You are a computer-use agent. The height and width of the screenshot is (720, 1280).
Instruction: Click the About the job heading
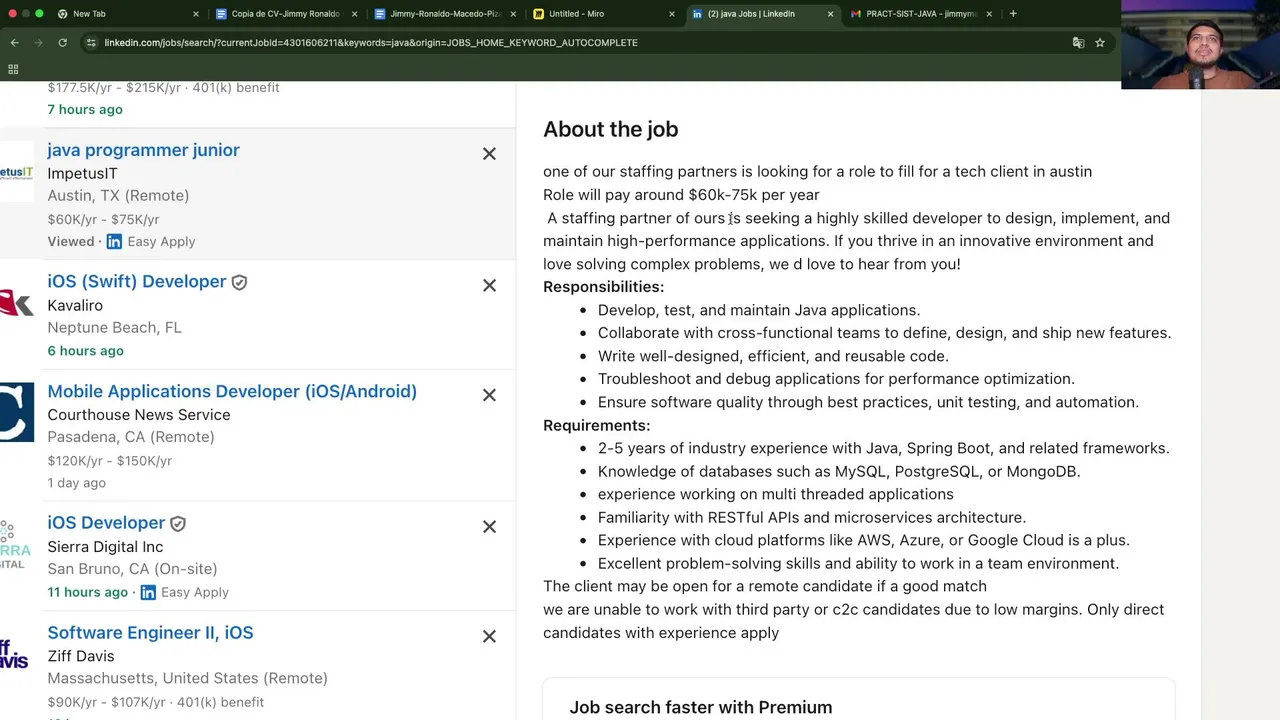click(611, 129)
